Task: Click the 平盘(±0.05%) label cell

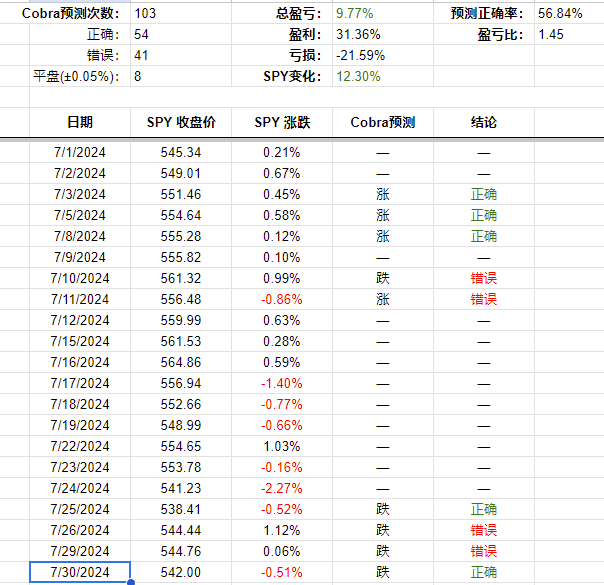Action: click(80, 76)
